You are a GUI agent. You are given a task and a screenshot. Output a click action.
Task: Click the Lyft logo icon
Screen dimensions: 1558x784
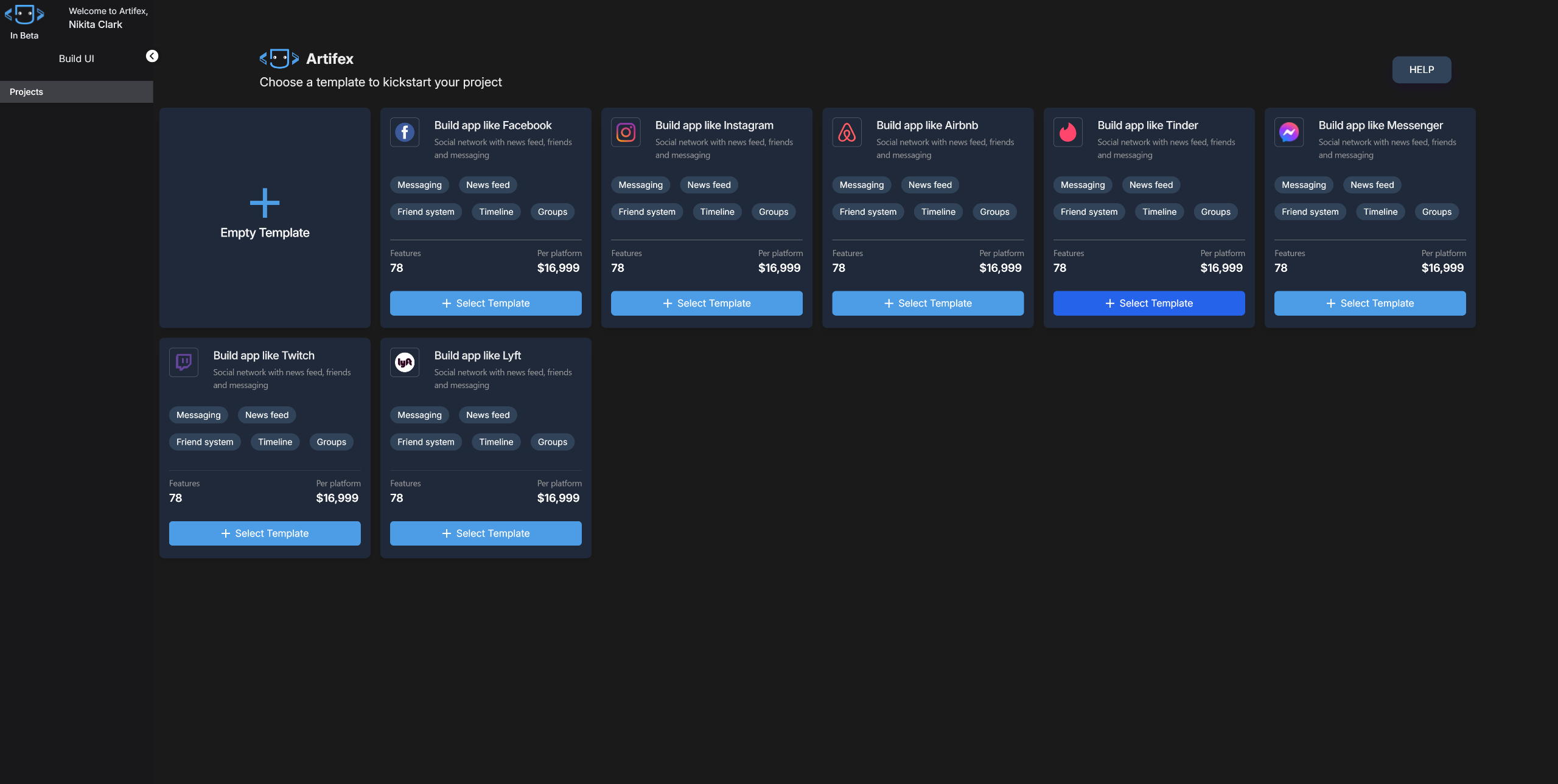click(405, 363)
